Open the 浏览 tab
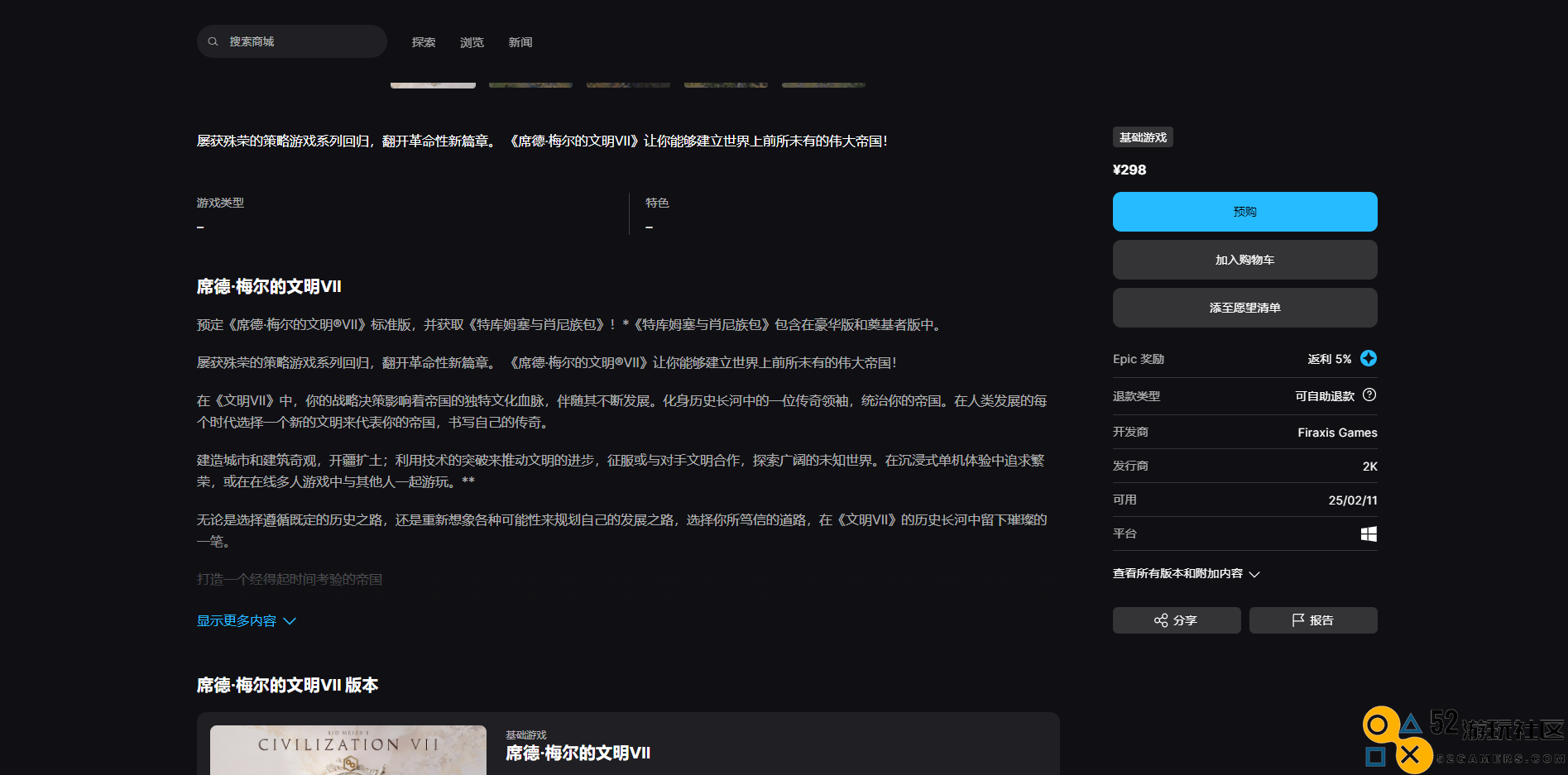 (472, 42)
